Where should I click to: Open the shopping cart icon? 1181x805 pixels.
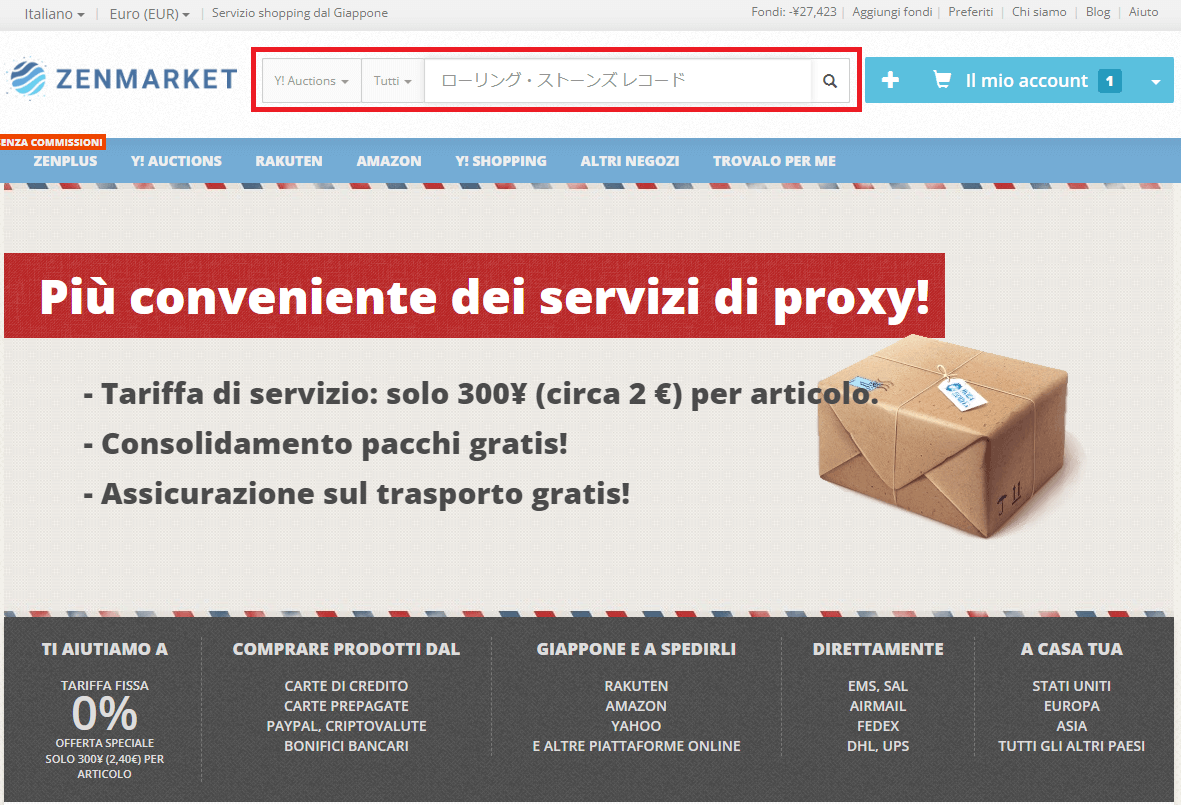941,79
